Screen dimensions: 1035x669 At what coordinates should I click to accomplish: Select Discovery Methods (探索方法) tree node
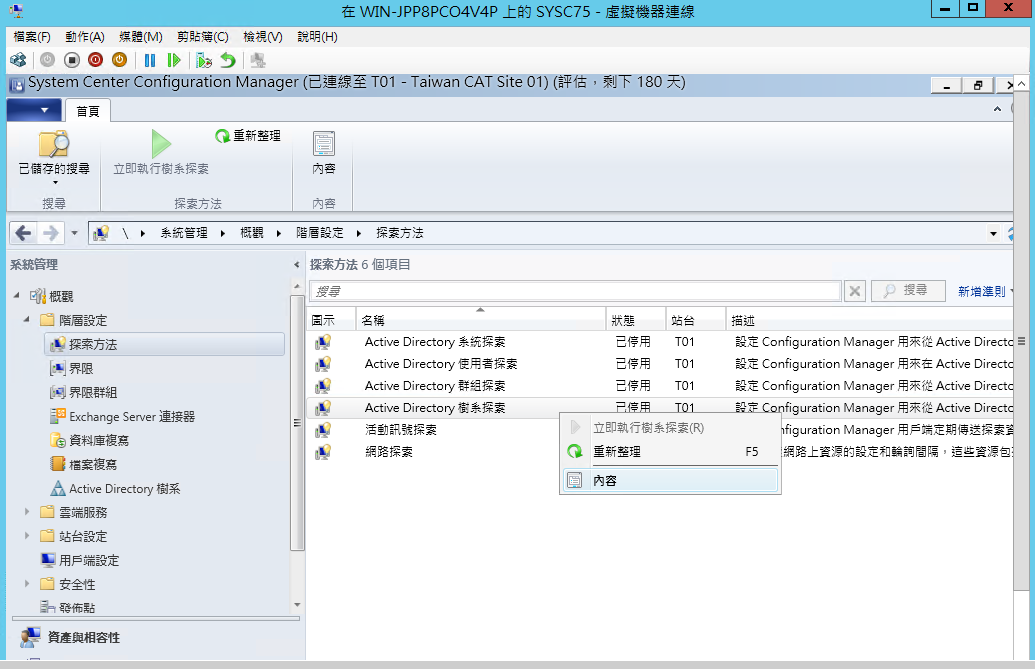165,344
